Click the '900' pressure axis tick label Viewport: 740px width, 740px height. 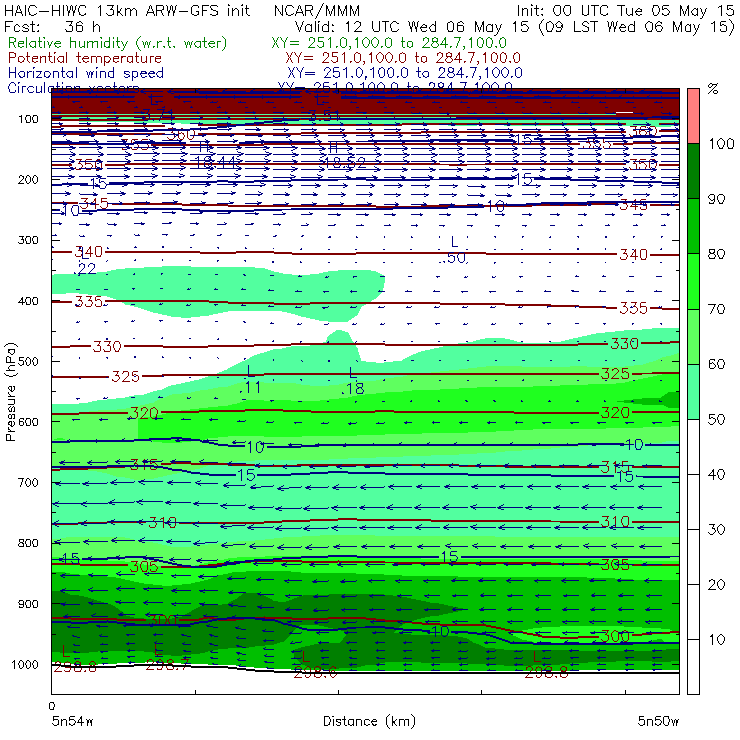[x=28, y=604]
